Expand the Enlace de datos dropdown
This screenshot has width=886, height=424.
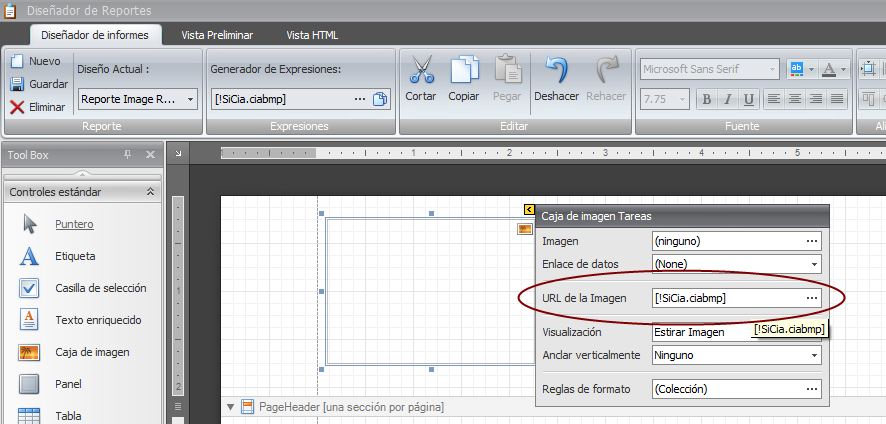[814, 264]
